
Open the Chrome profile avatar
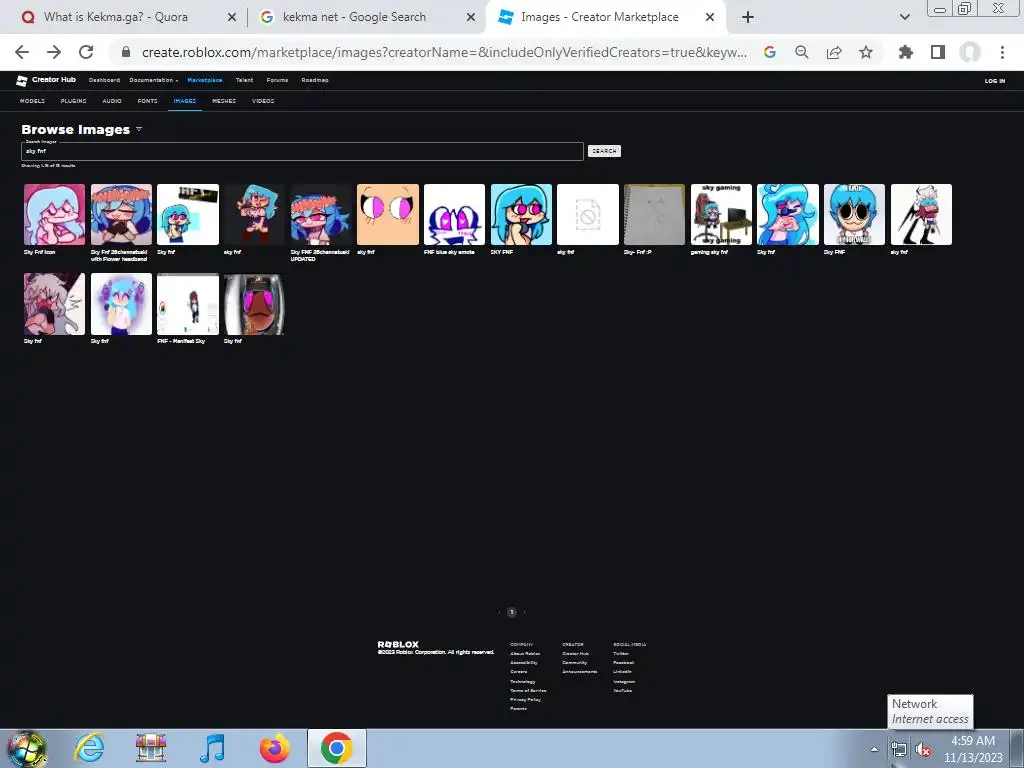point(970,52)
